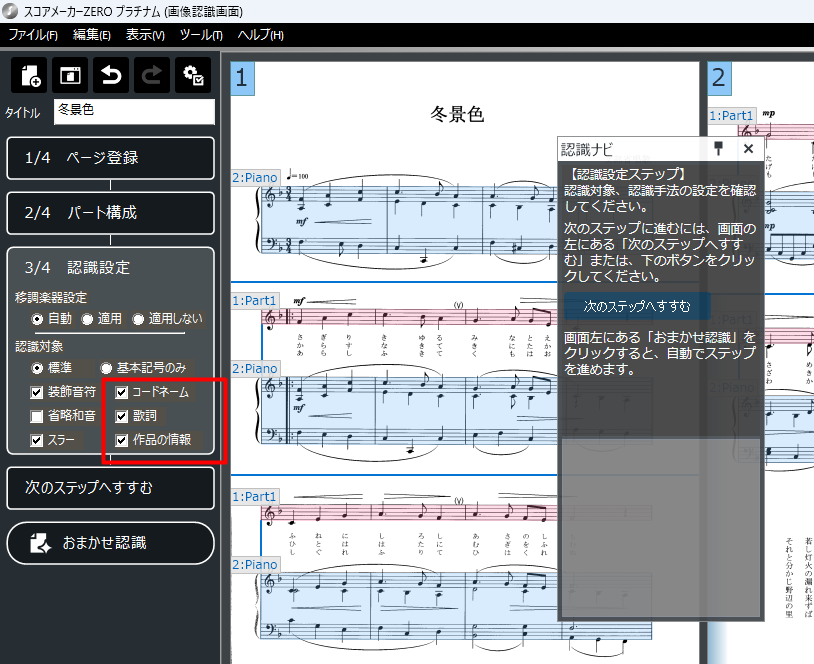Expand the 1/4 ページ登録 step

point(110,158)
